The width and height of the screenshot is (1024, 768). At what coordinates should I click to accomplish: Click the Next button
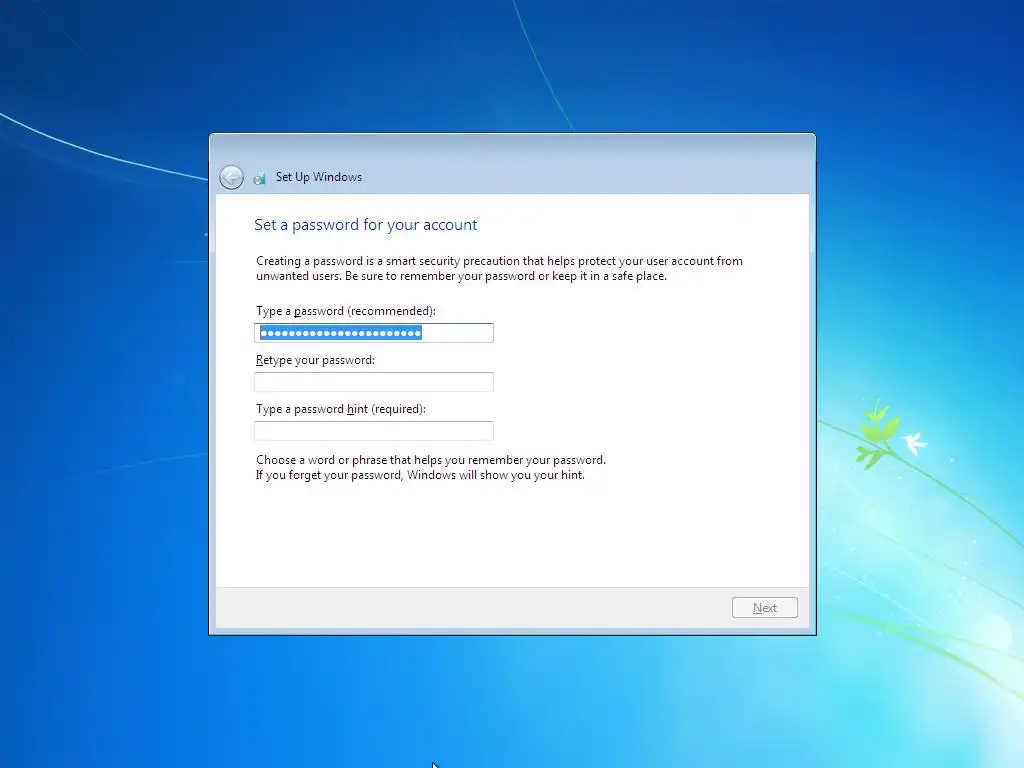[765, 607]
